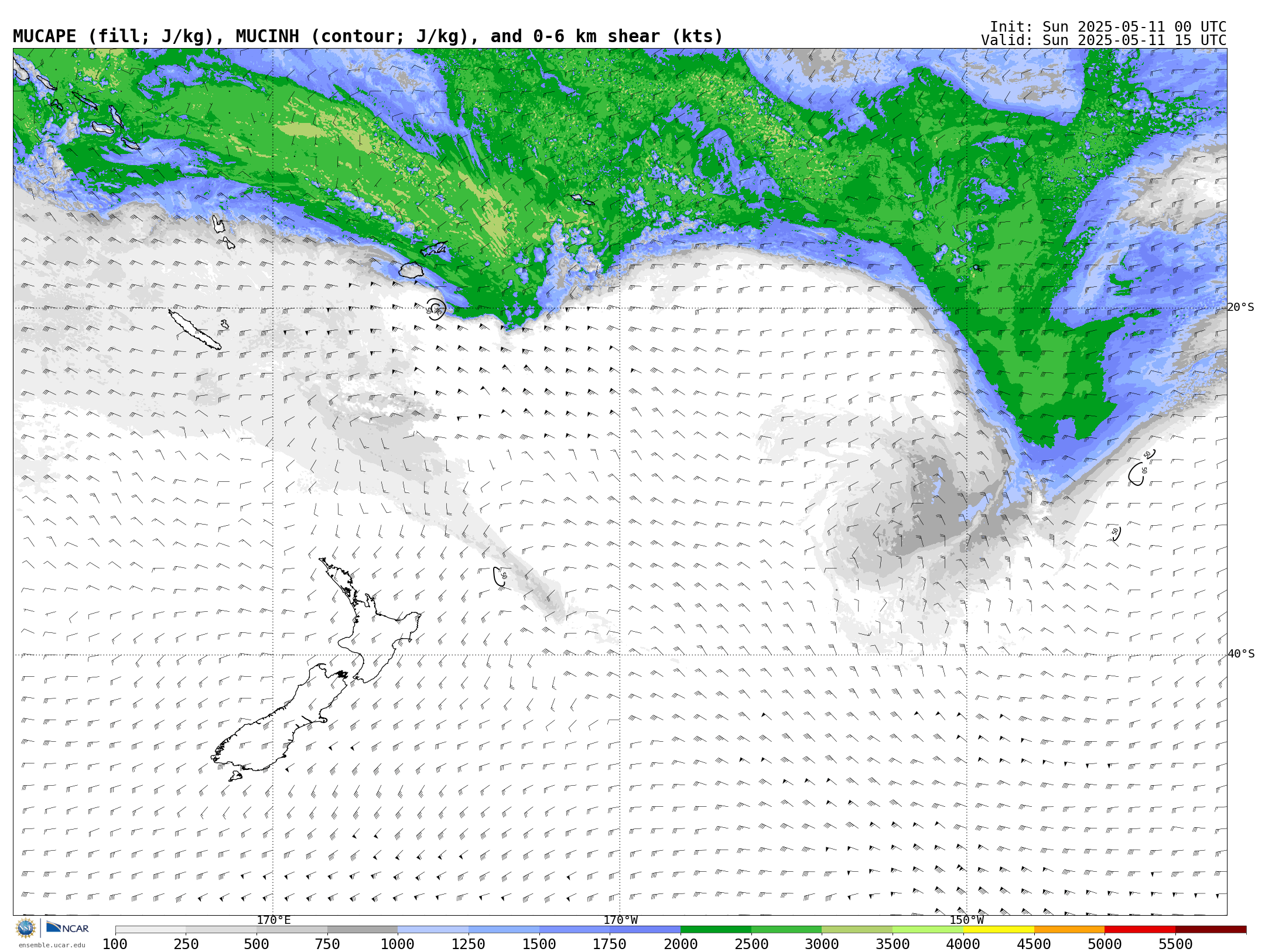Click the NCAR logo
This screenshot has width=1265, height=952.
pyautogui.click(x=67, y=928)
